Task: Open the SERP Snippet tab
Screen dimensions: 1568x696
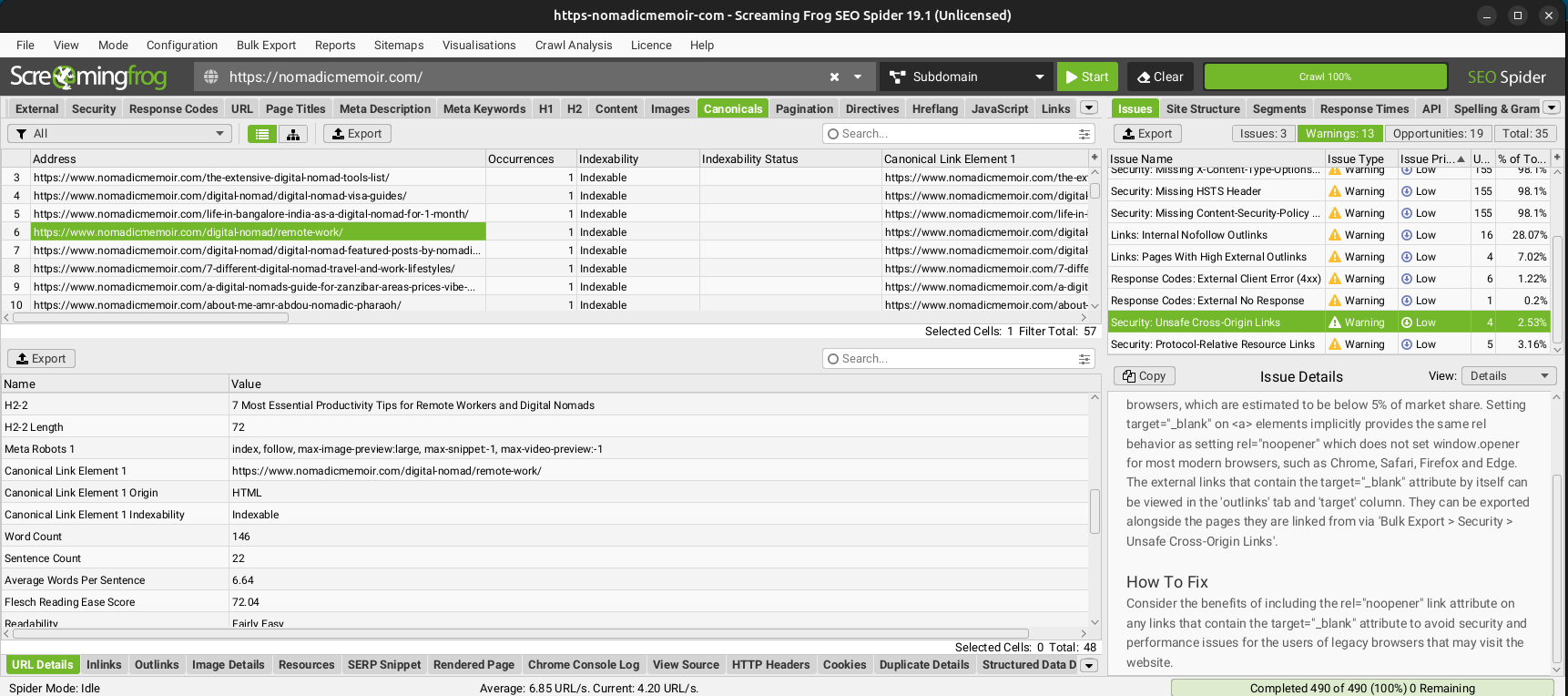Action: click(384, 665)
